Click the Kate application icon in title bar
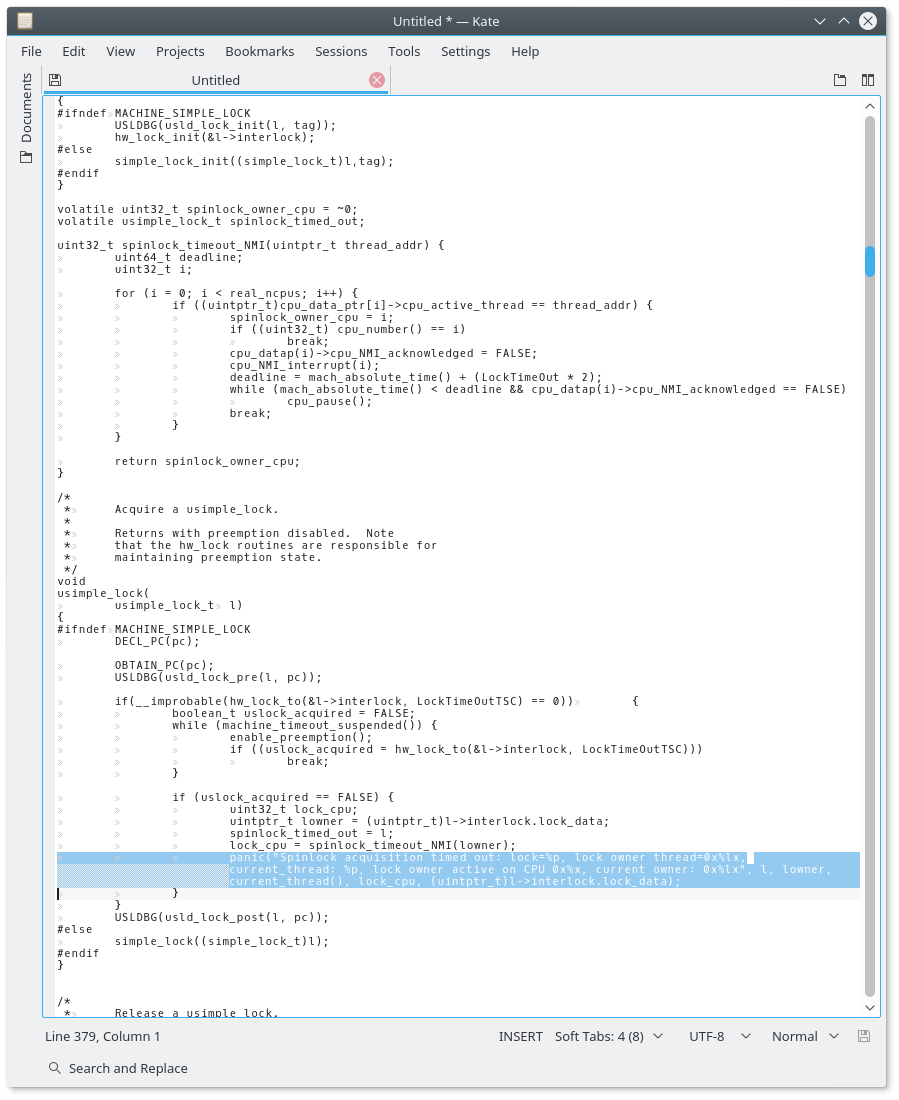 pos(25,21)
